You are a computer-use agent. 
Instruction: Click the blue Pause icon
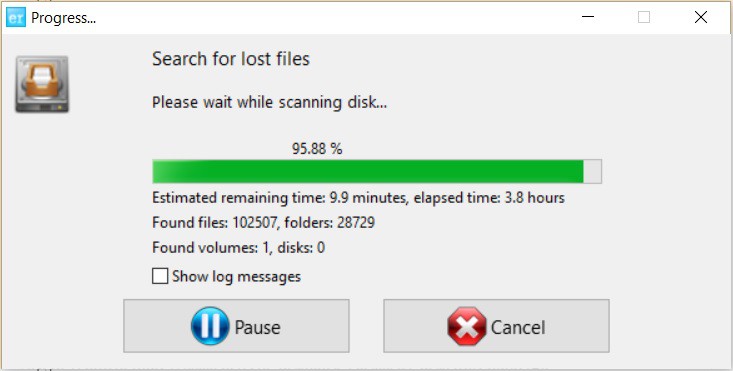pyautogui.click(x=210, y=326)
